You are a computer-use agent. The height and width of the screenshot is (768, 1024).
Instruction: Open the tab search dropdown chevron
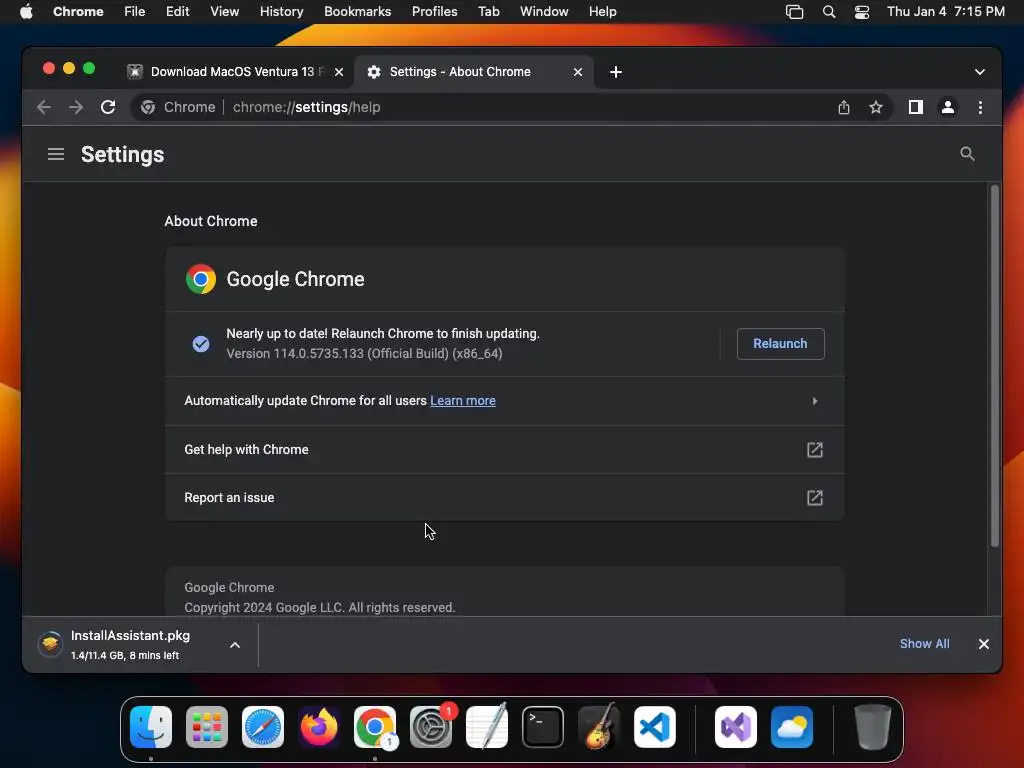980,72
